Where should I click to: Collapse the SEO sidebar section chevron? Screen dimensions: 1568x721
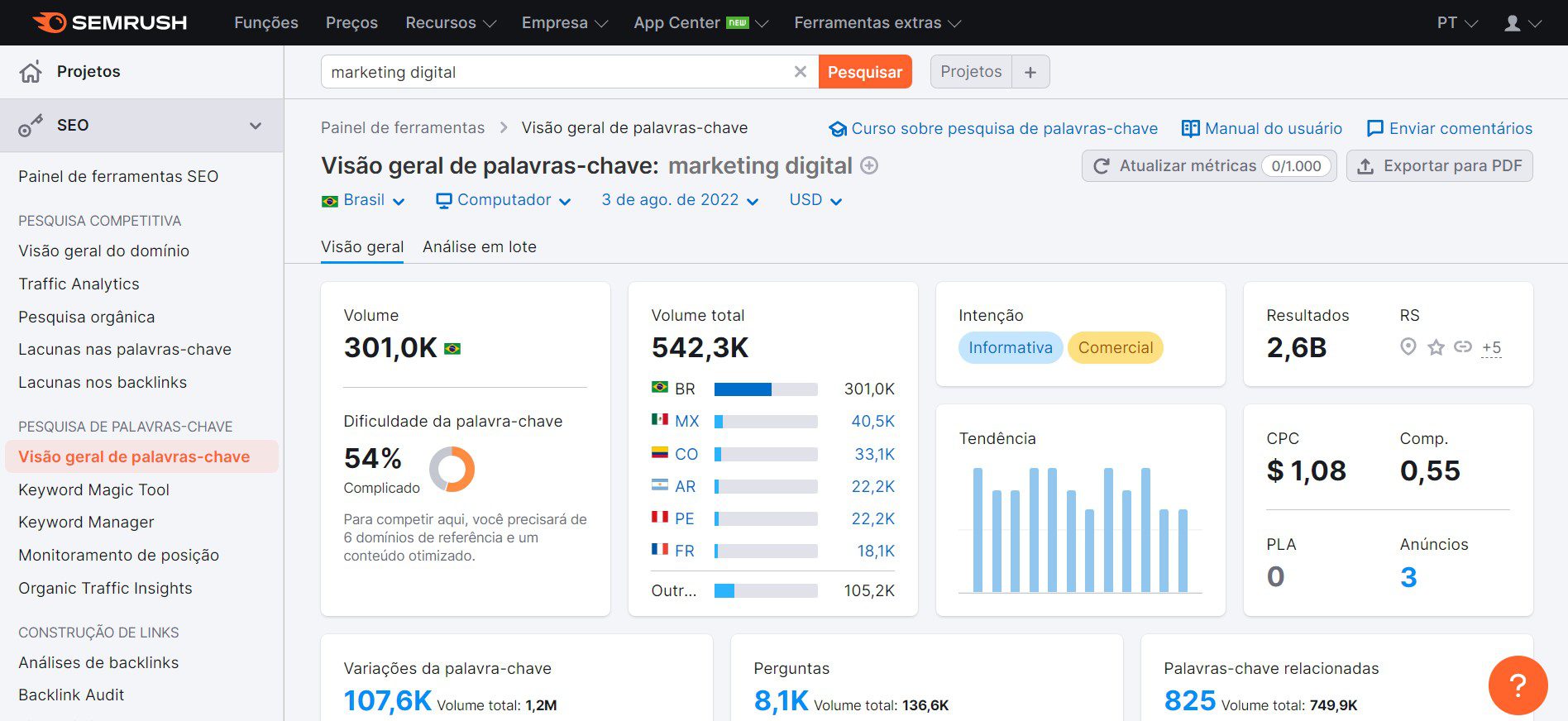point(256,126)
